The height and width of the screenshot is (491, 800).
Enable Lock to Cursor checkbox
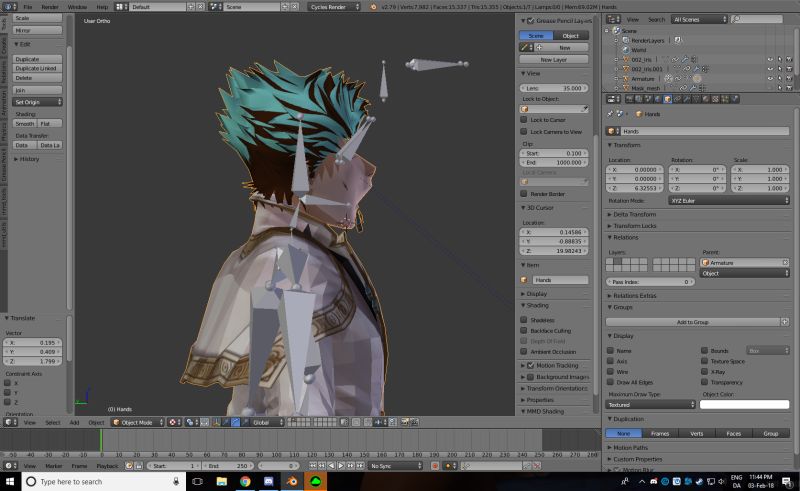[x=523, y=119]
